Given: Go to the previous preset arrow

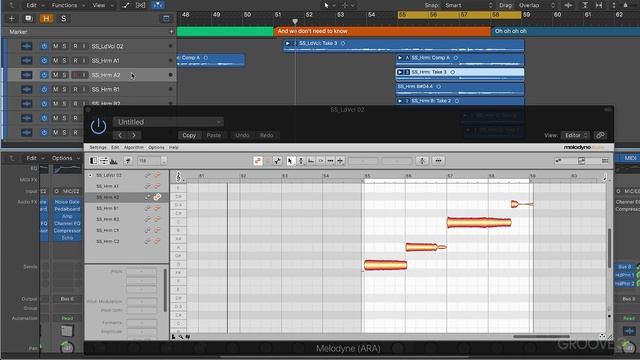Looking at the screenshot, I should tap(120, 135).
